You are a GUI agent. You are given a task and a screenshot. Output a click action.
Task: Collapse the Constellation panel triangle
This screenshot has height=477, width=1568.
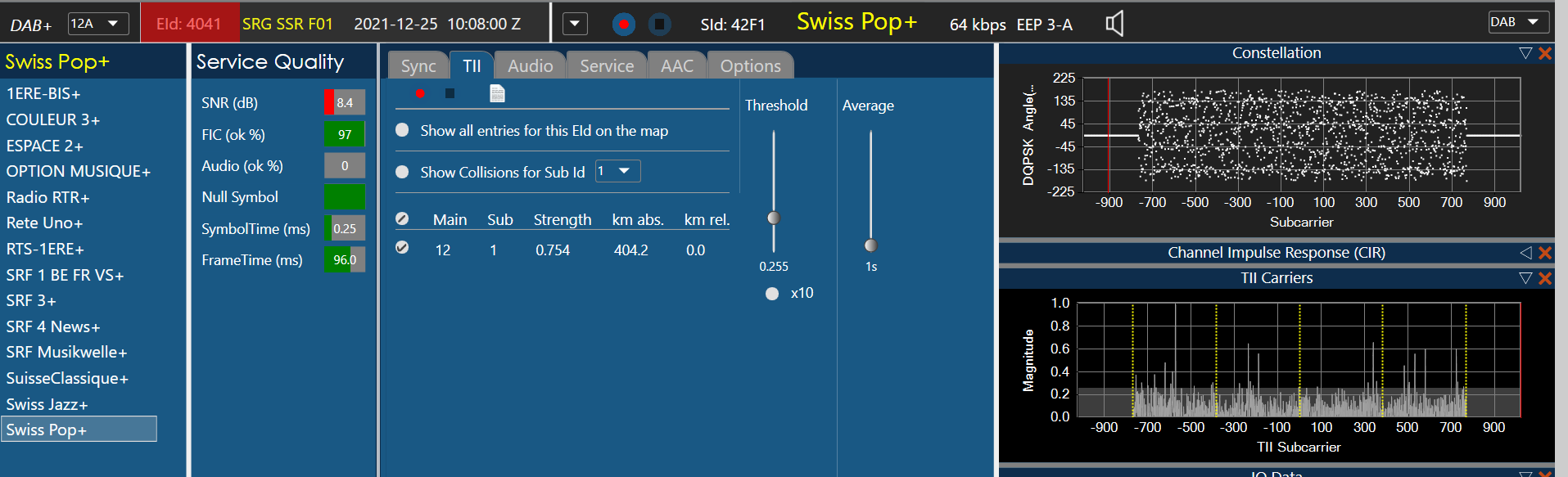coord(1525,53)
